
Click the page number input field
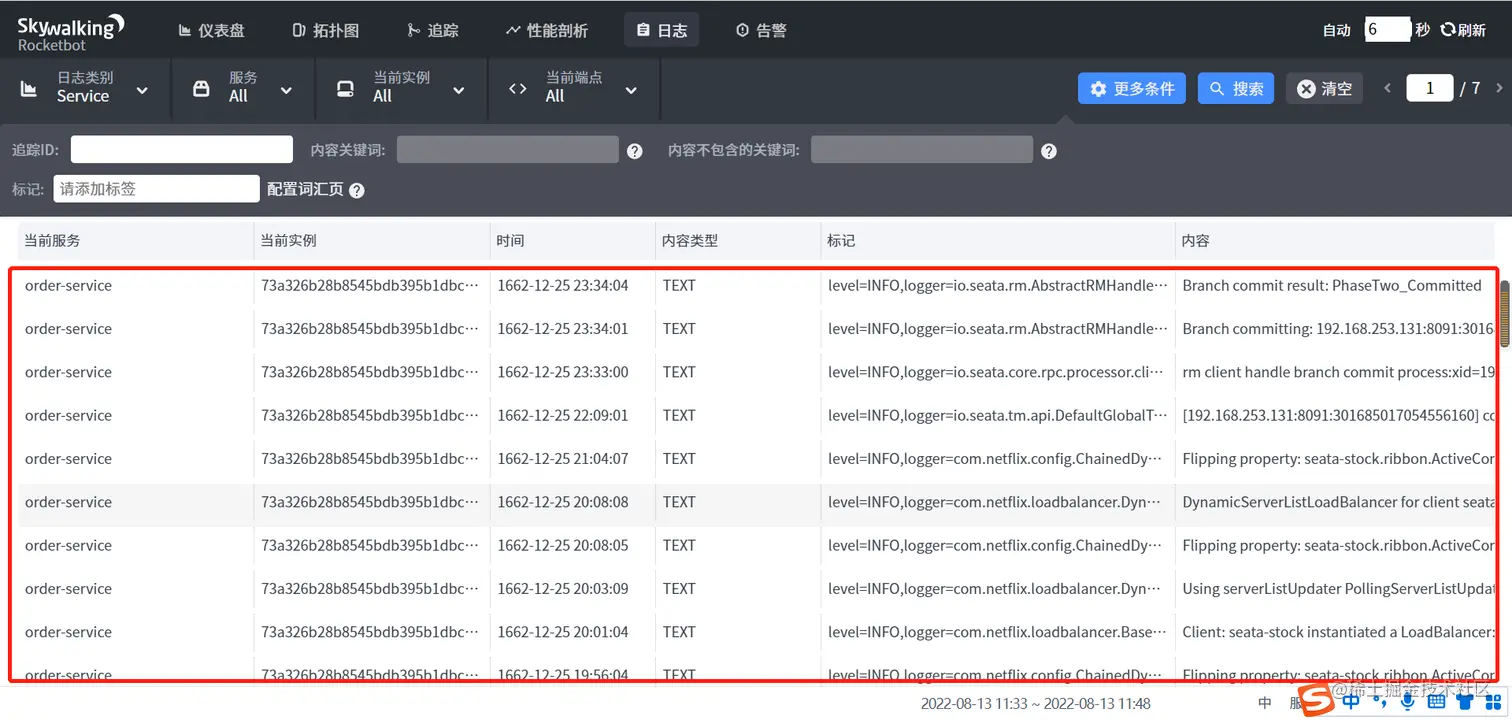[x=1430, y=88]
